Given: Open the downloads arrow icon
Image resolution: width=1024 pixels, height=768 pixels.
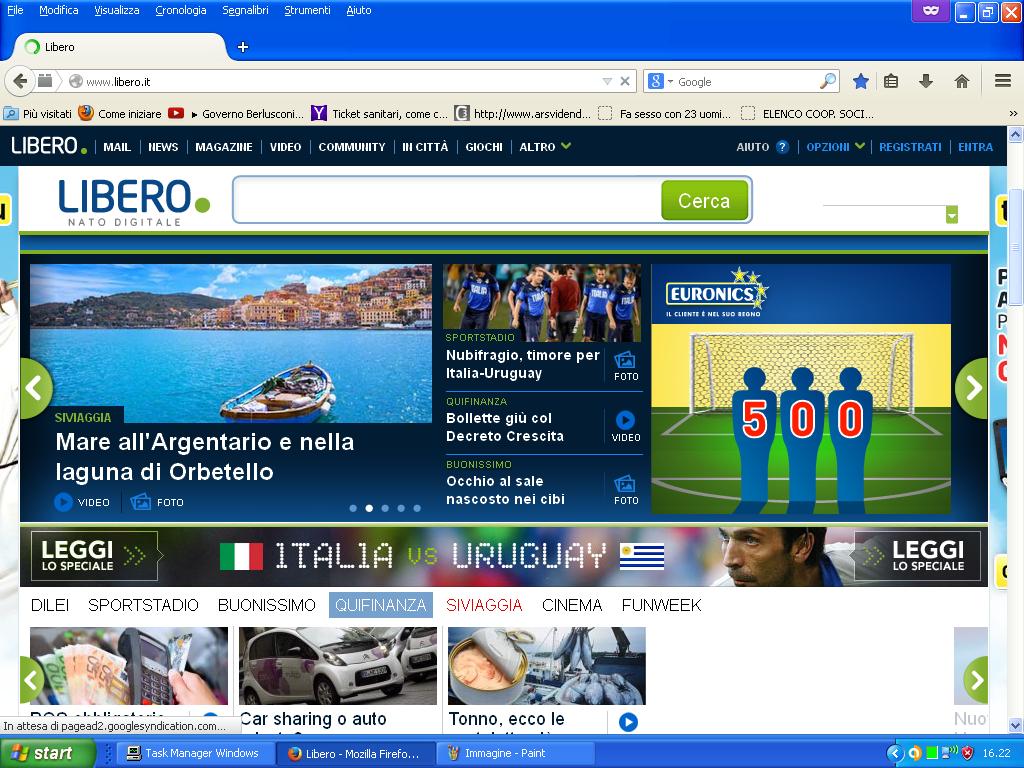Looking at the screenshot, I should [x=925, y=81].
